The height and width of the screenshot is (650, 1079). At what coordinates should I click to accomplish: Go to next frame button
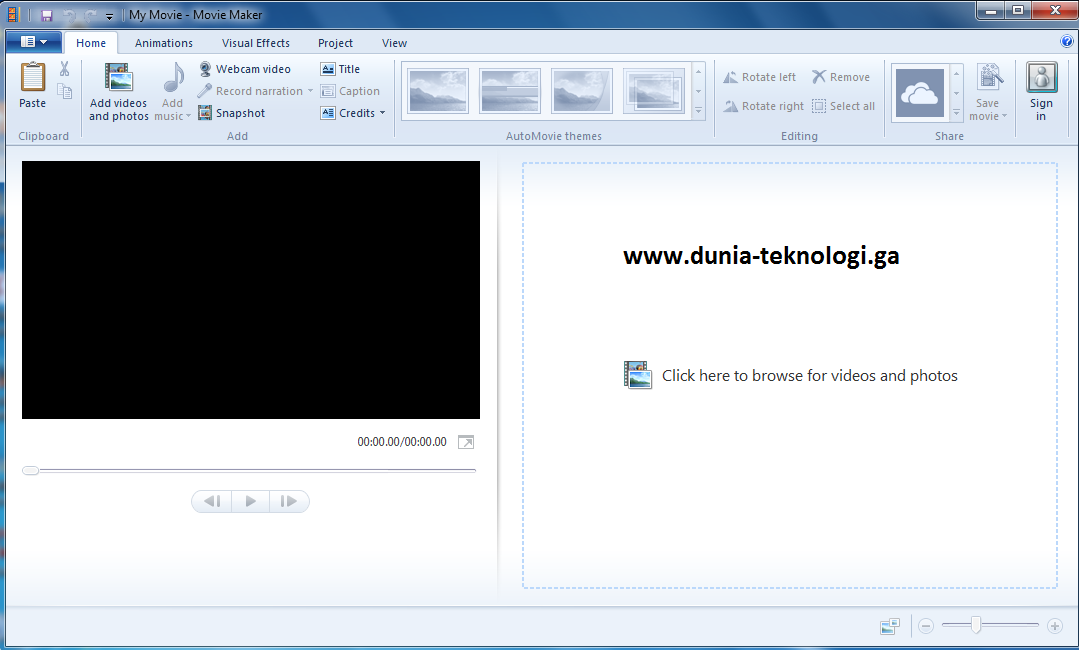tap(289, 501)
